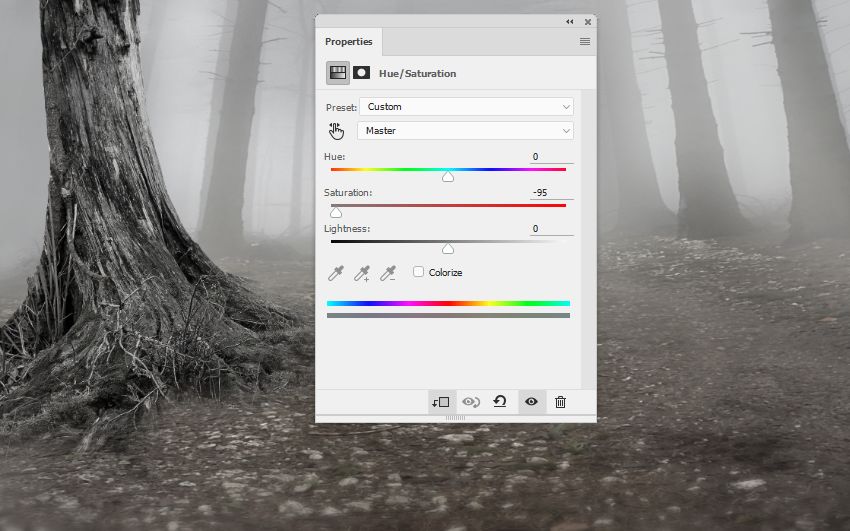Choose the Subtract from Sample eyedropper
Screen dimensions: 850x531
tap(388, 273)
